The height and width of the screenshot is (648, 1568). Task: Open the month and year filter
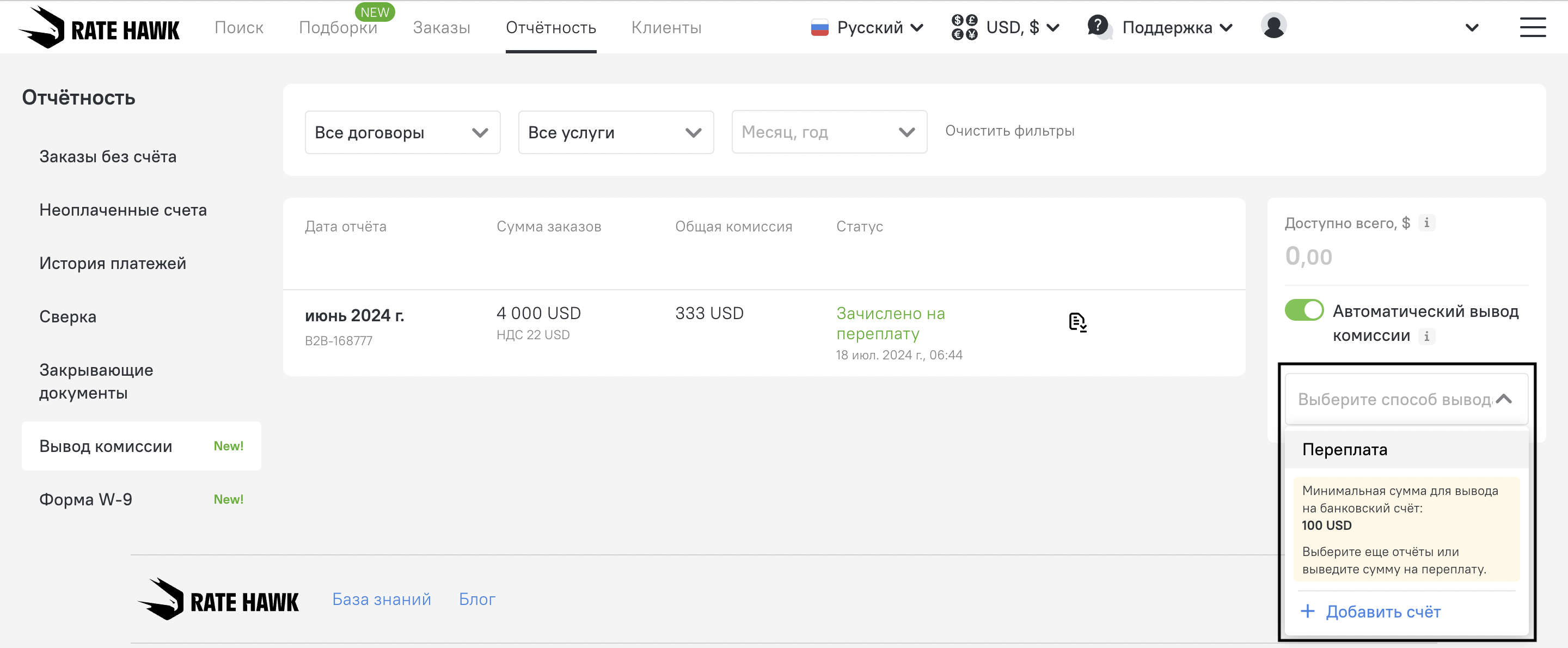[829, 132]
